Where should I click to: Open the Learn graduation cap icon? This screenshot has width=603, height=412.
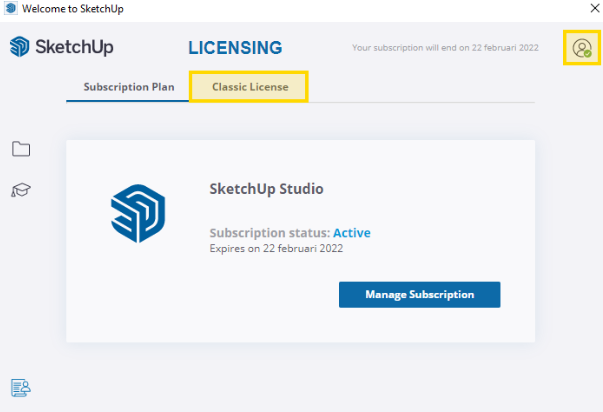21,190
